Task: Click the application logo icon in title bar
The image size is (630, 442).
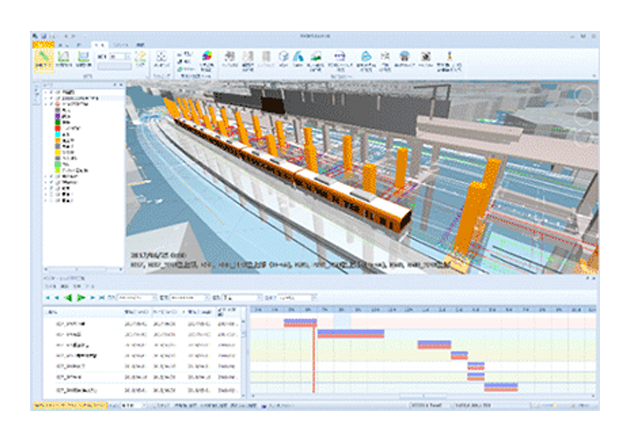Action: (35, 36)
